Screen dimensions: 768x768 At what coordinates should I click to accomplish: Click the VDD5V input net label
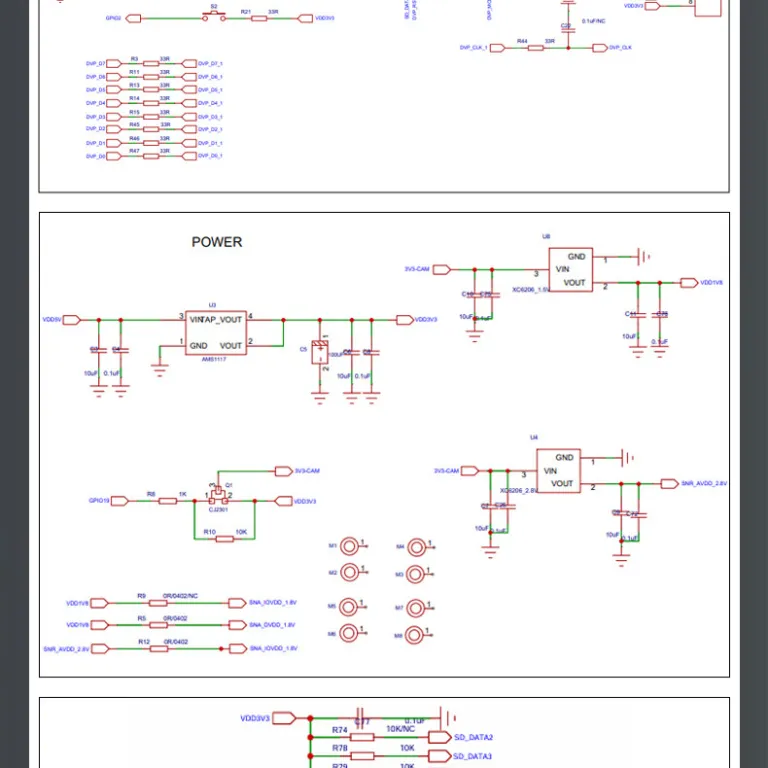[x=52, y=320]
